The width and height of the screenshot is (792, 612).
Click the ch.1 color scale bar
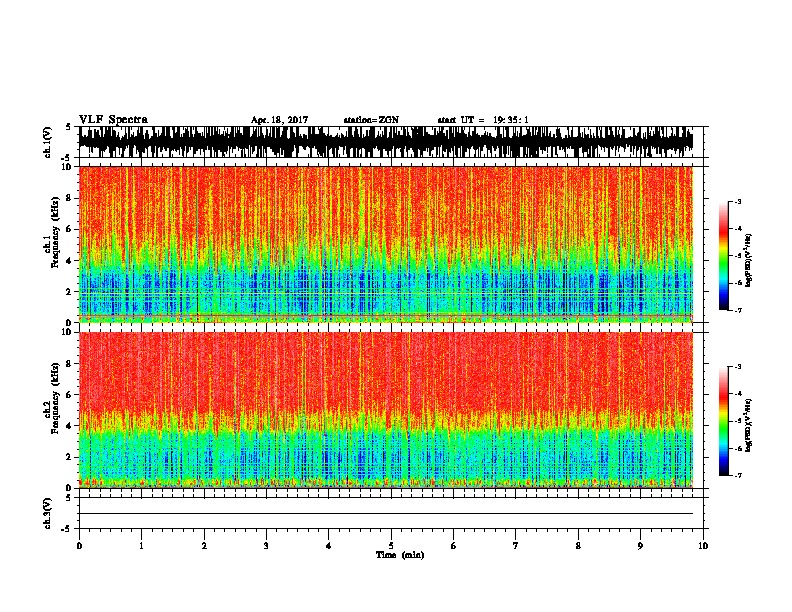[x=724, y=256]
